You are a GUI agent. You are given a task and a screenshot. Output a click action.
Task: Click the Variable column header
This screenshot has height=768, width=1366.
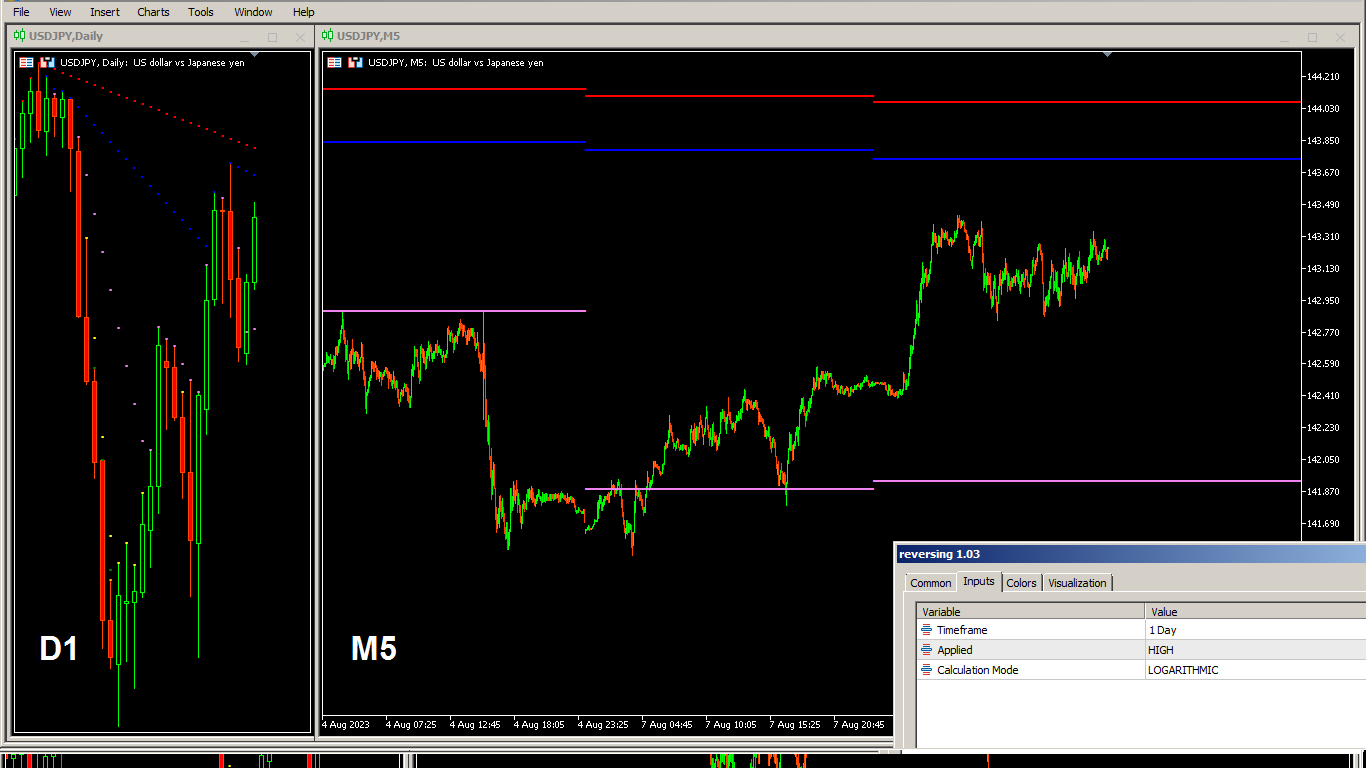[x=1030, y=611]
